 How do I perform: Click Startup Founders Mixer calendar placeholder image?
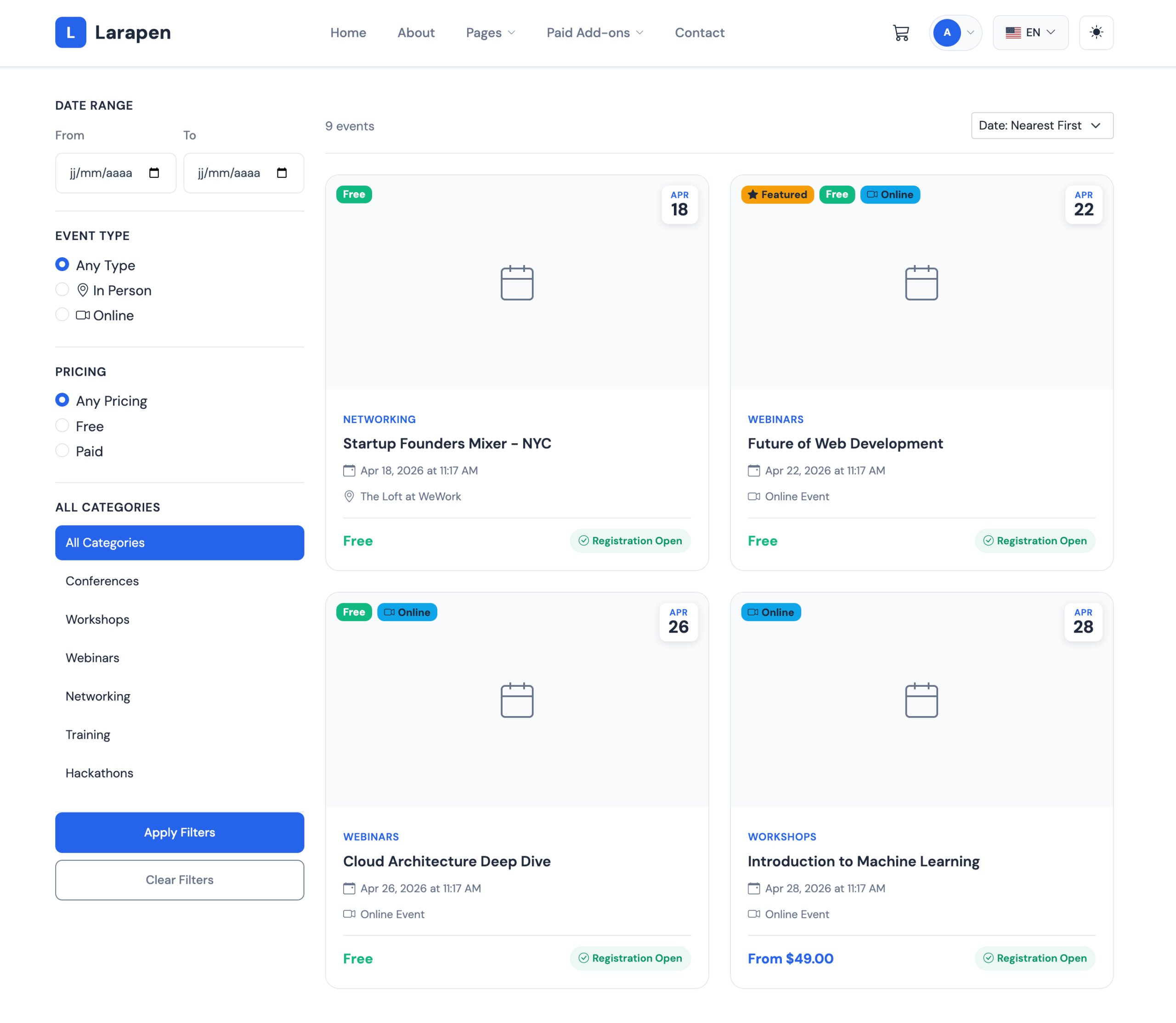click(x=517, y=283)
